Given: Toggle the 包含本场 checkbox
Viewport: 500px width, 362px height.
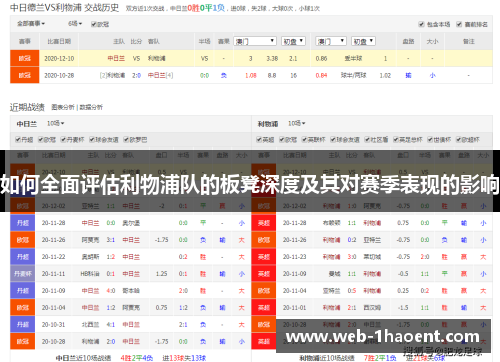Looking at the screenshot, I should 421,24.
